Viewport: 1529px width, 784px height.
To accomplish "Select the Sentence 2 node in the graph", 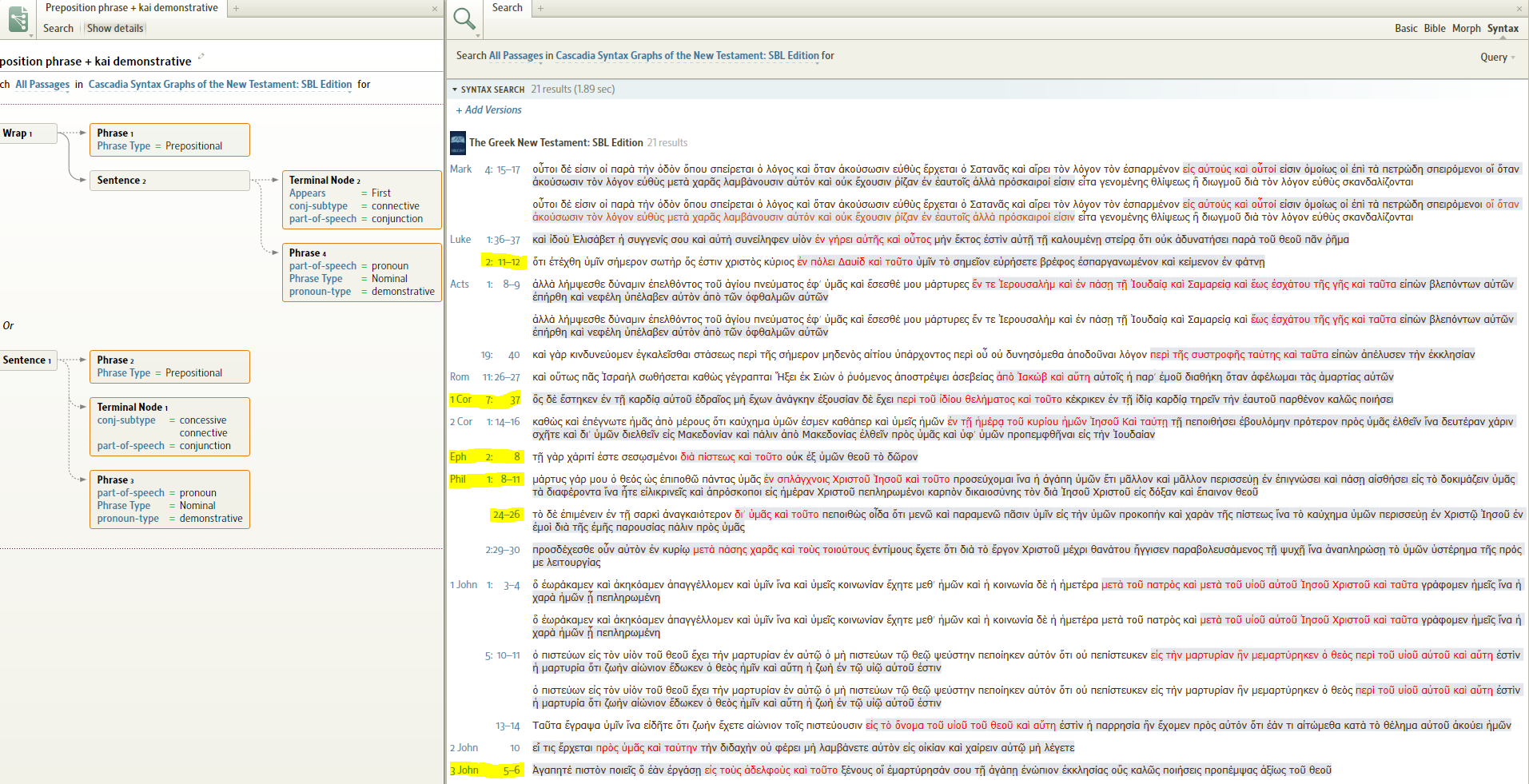I will pyautogui.click(x=169, y=181).
